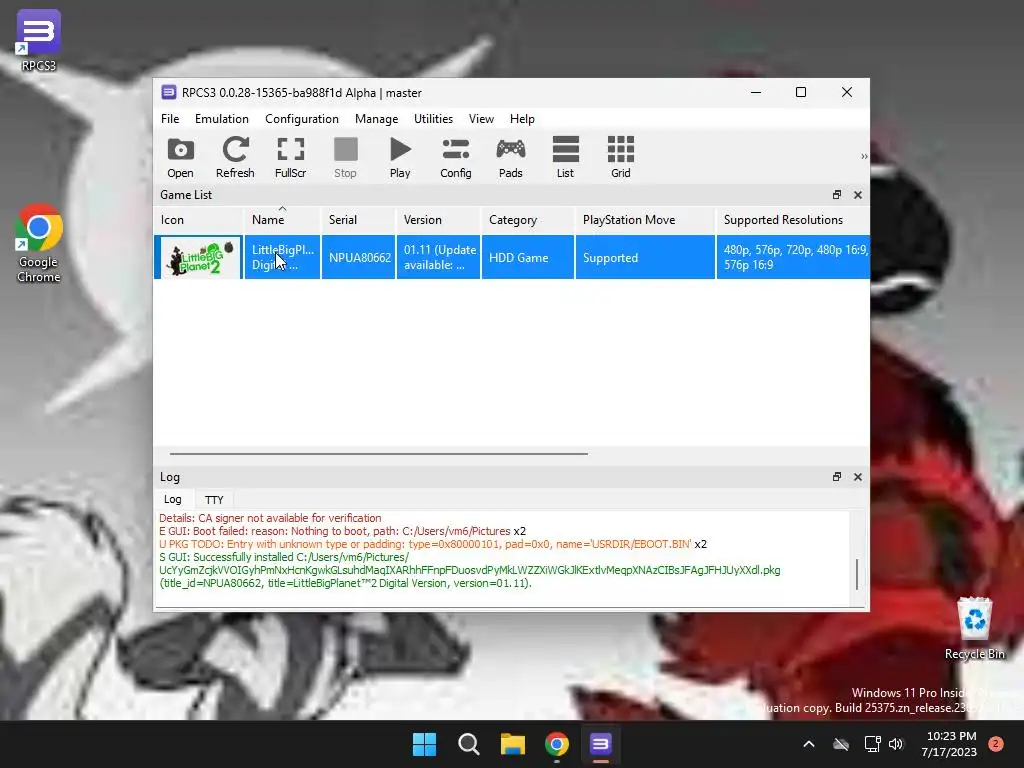1024x768 pixels.
Task: Open the Google Chrome desktop shortcut
Action: 39,244
